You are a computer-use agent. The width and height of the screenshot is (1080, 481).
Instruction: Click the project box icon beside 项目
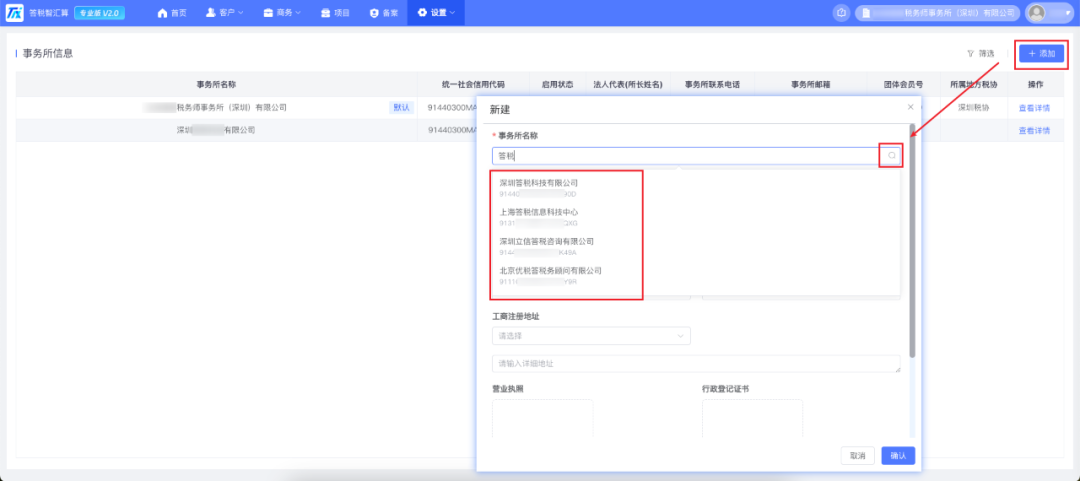click(x=326, y=13)
